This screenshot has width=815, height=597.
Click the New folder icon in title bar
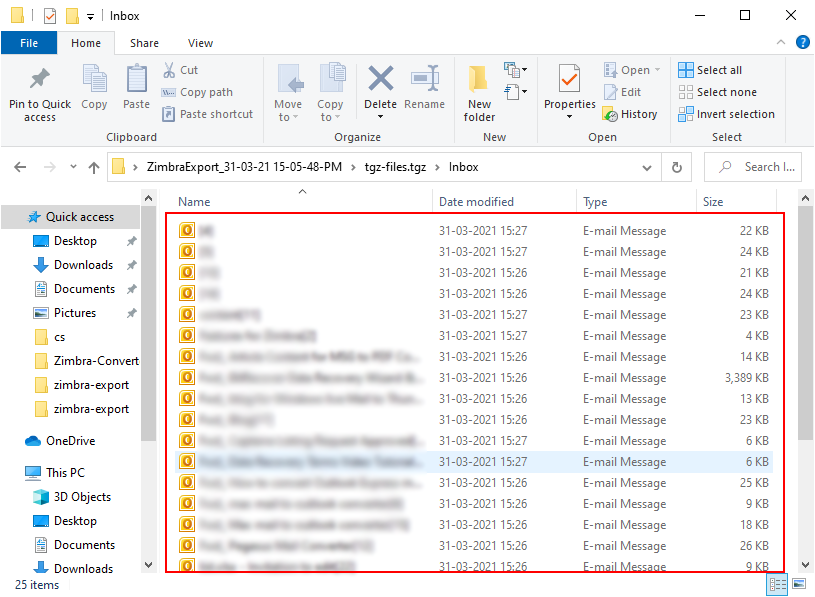[x=72, y=16]
